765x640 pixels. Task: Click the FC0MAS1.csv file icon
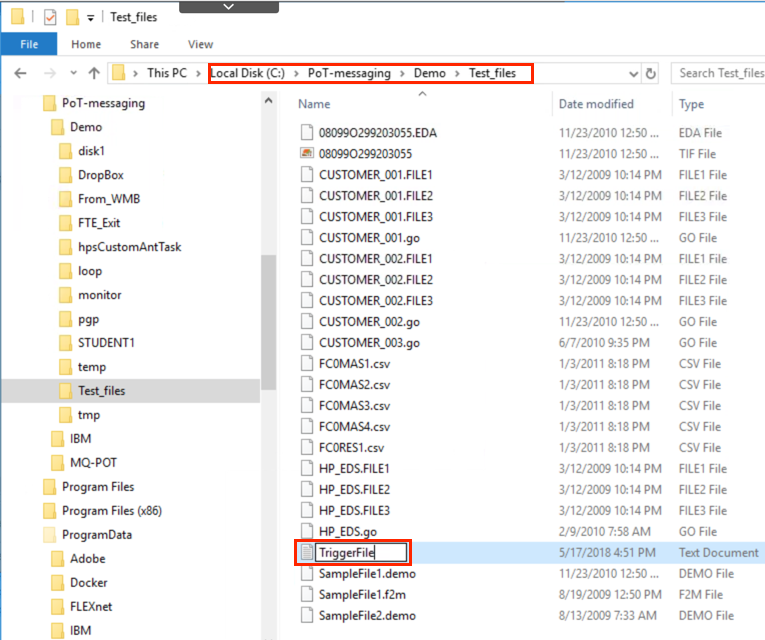point(306,363)
